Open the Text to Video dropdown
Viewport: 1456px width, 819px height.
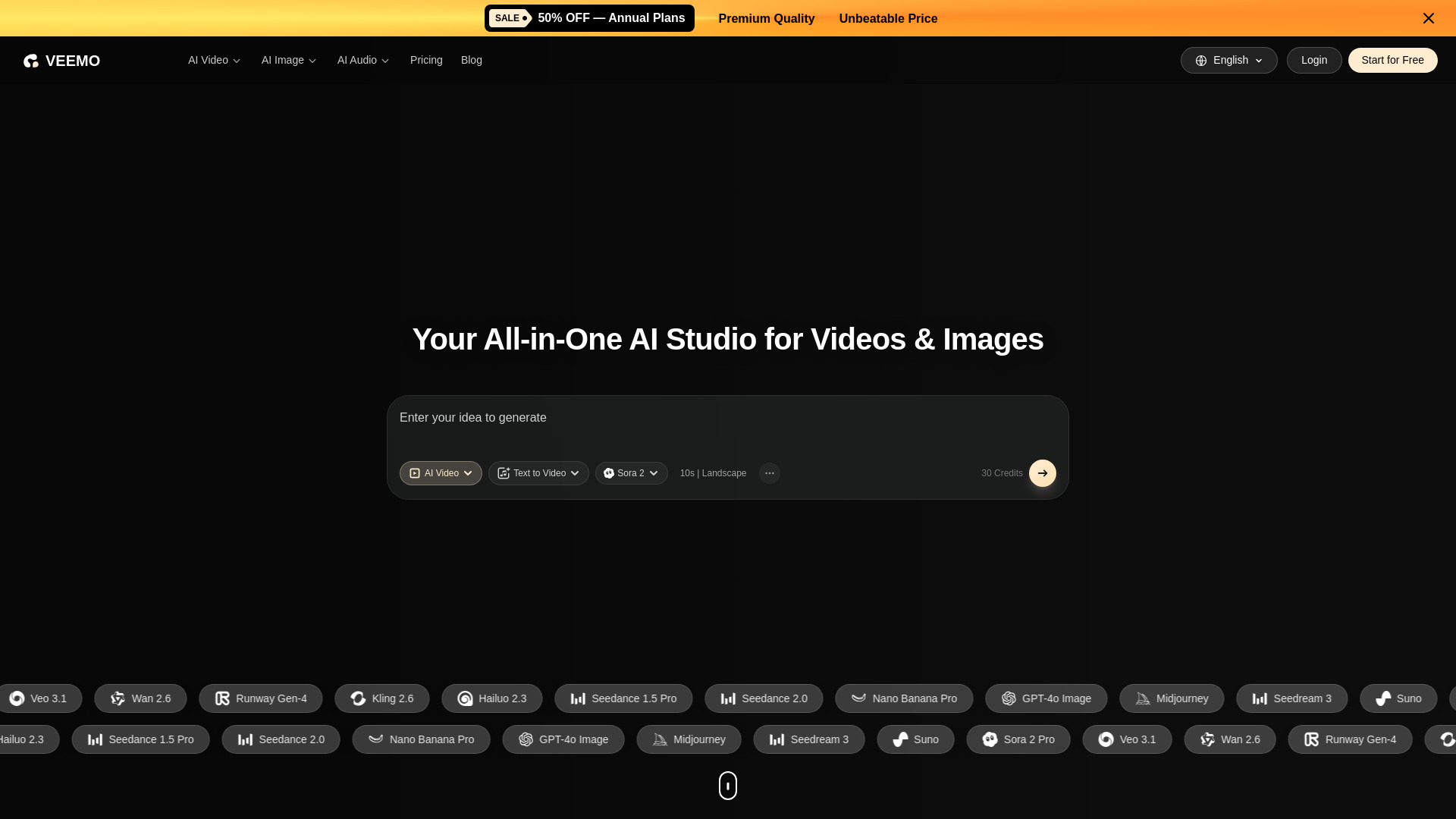pyautogui.click(x=538, y=473)
